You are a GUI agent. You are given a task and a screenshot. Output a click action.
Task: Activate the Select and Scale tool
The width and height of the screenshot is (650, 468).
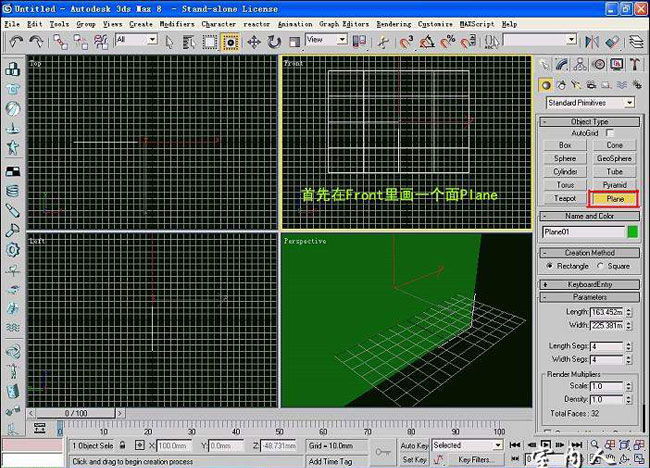click(294, 42)
